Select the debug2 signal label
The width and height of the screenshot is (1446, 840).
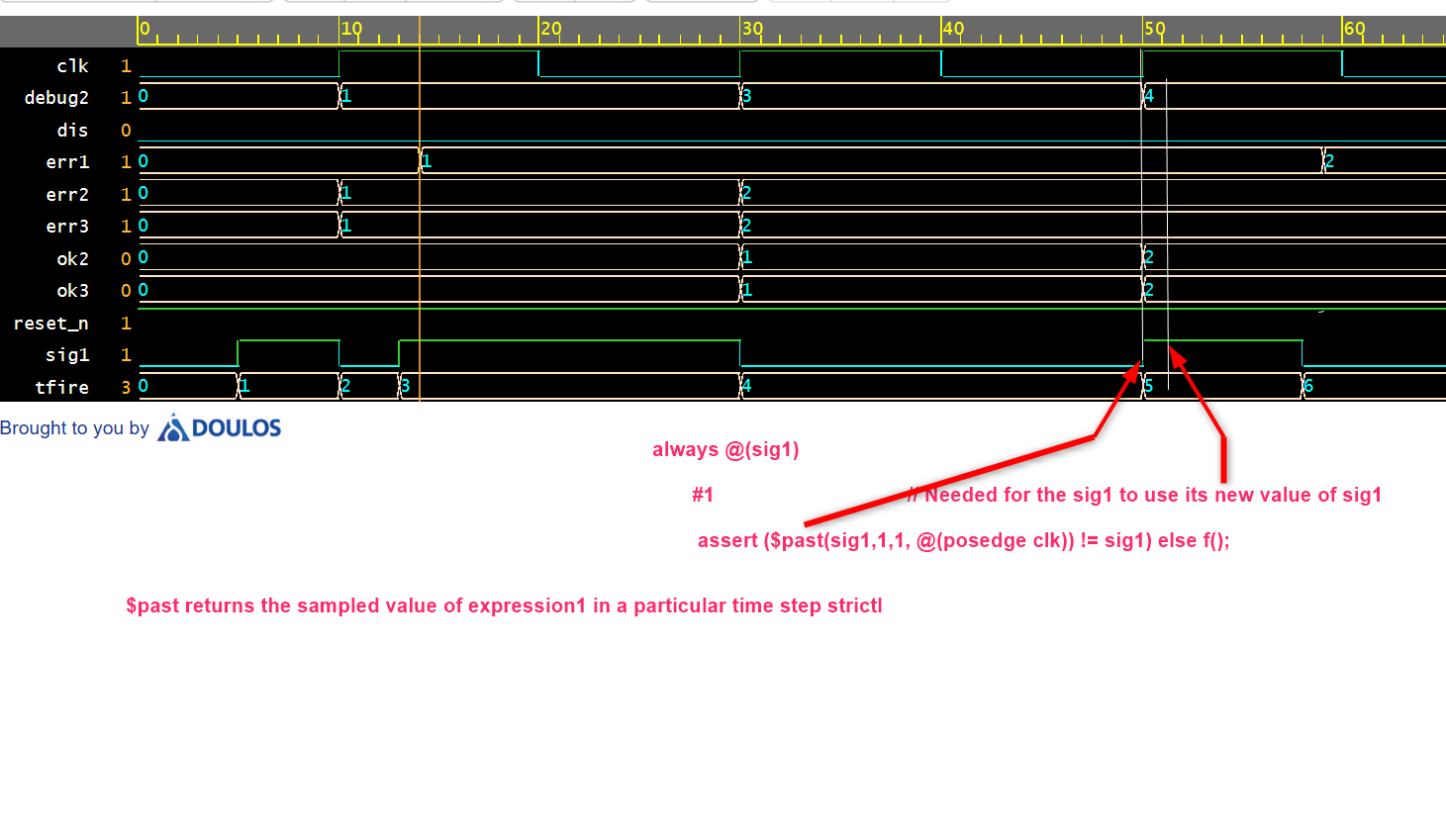click(56, 97)
